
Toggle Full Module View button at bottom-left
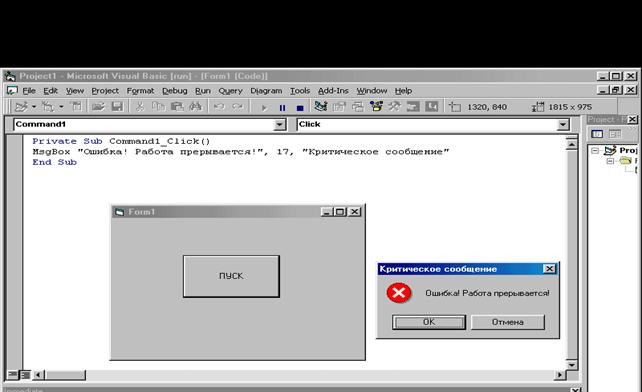point(25,374)
